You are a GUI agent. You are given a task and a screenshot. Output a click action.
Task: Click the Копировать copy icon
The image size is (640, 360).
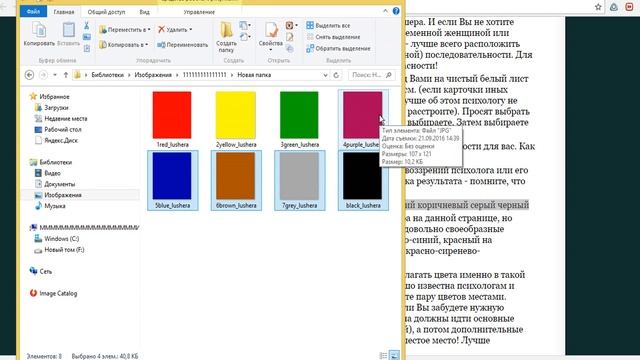coord(39,31)
